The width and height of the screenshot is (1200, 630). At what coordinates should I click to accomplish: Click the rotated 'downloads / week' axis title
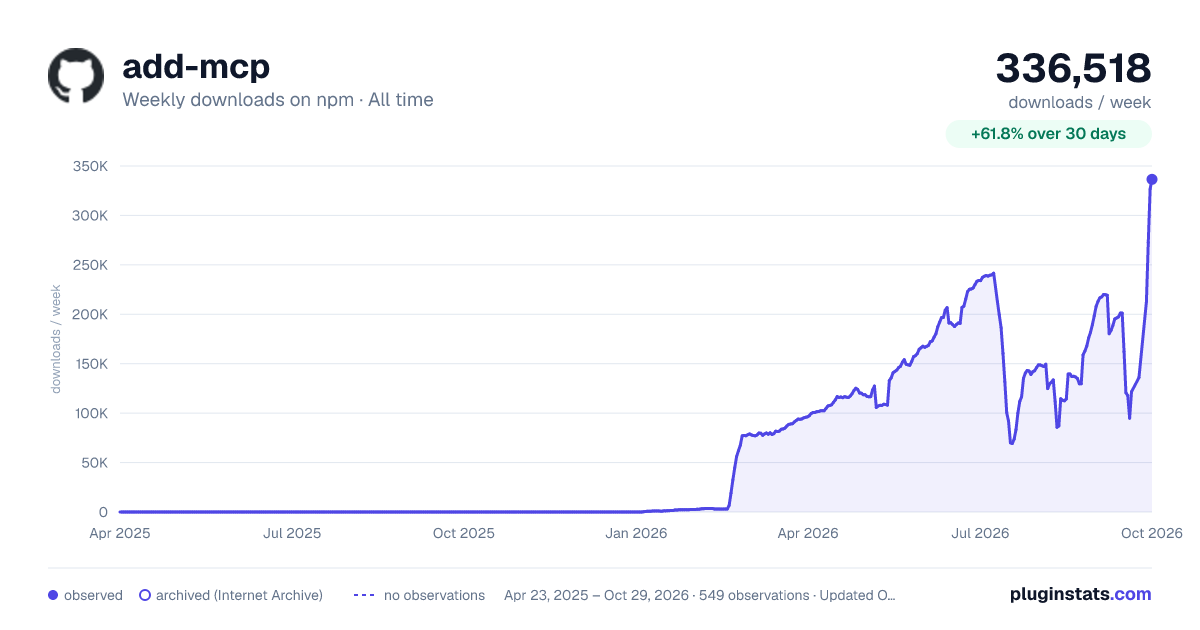pyautogui.click(x=57, y=339)
